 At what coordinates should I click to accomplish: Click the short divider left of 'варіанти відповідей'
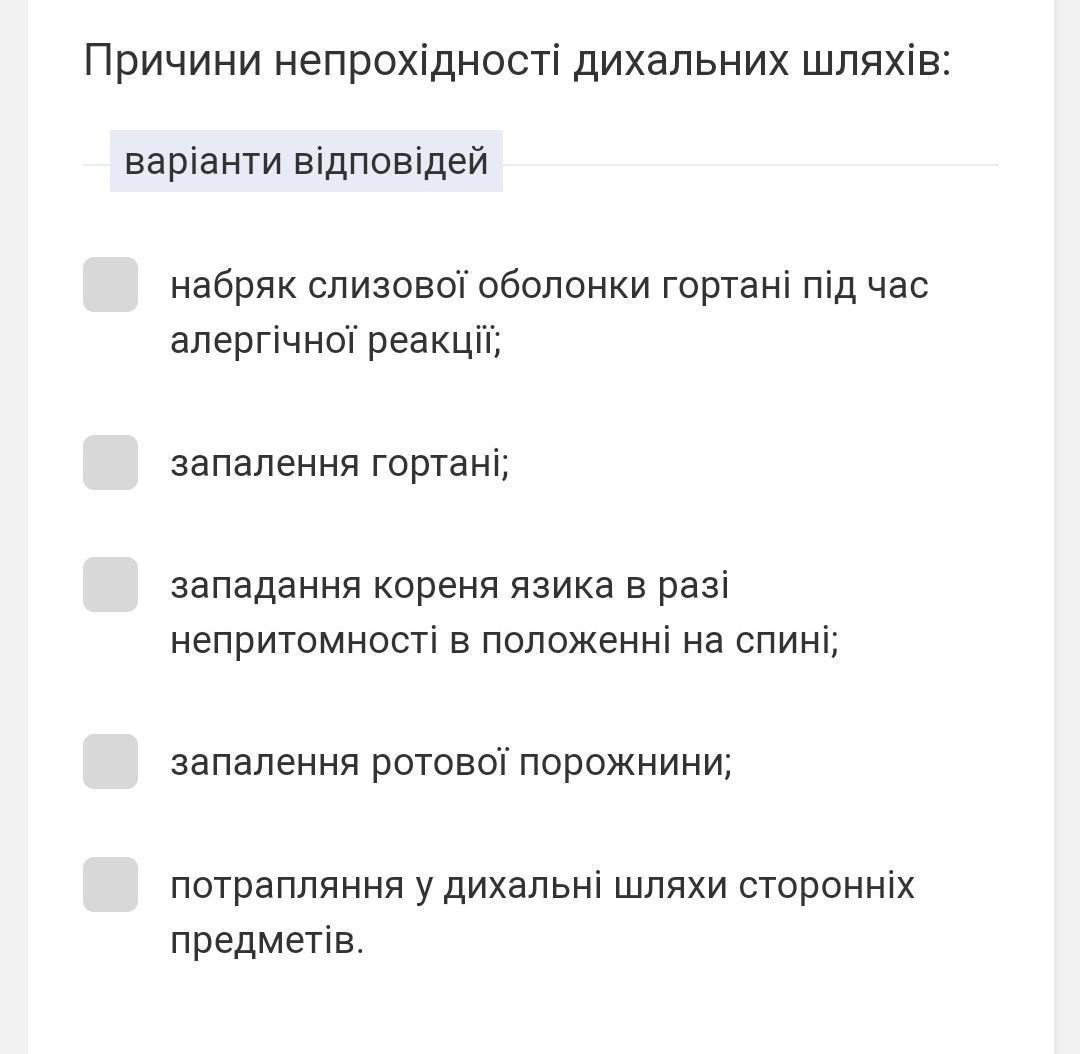pyautogui.click(x=96, y=164)
